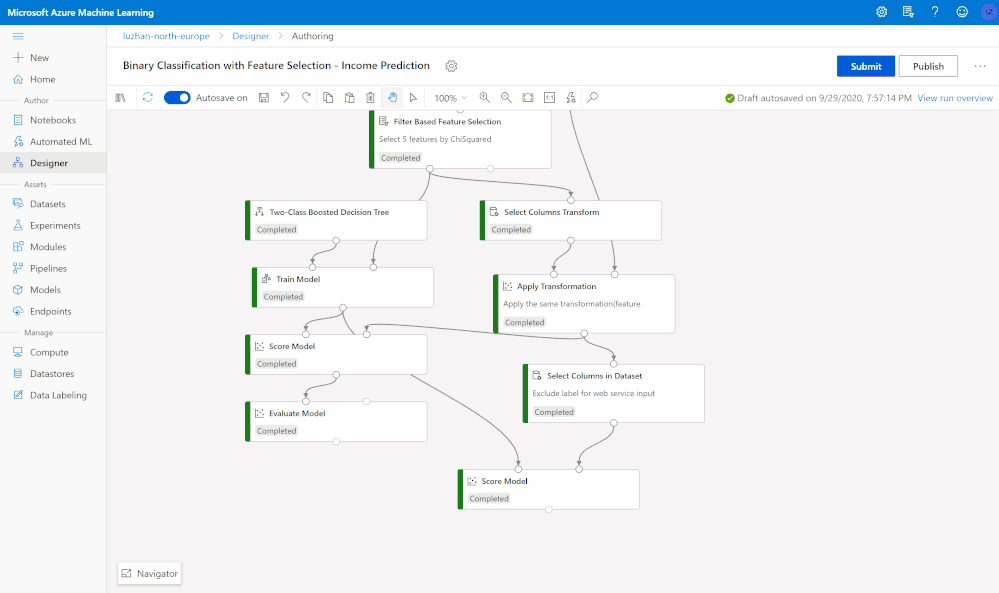Screen dimensions: 999x593
Task: Select the Two-Class Boosted Decision Tree module
Action: [x=336, y=220]
